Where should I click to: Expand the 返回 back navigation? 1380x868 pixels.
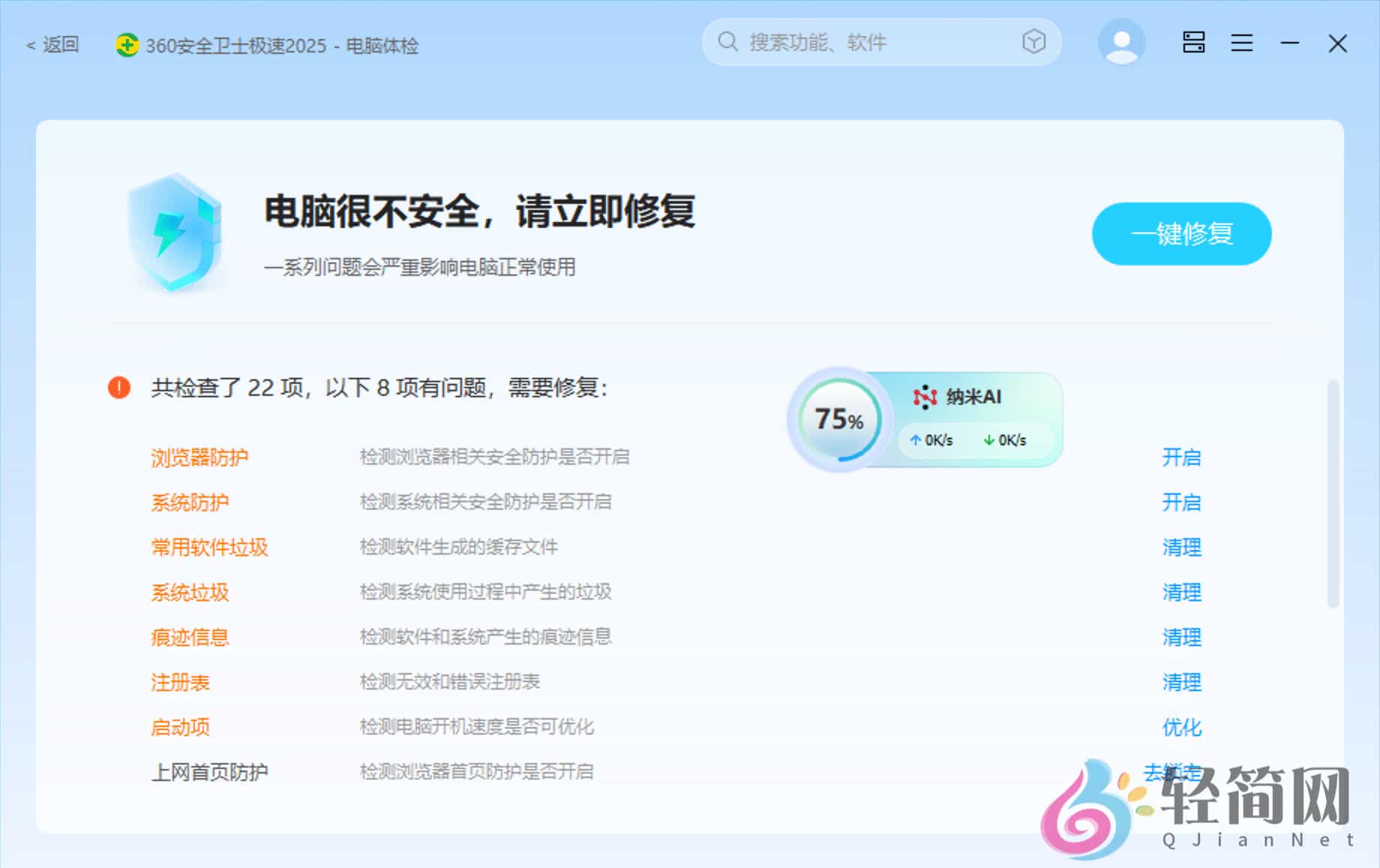(52, 45)
